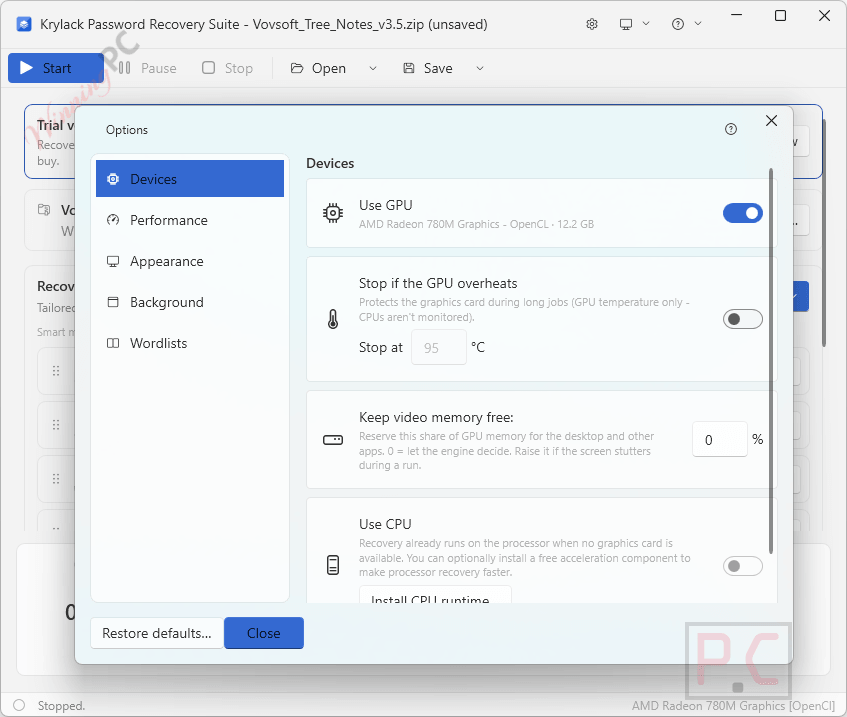Click the video memory icon

pos(333,440)
